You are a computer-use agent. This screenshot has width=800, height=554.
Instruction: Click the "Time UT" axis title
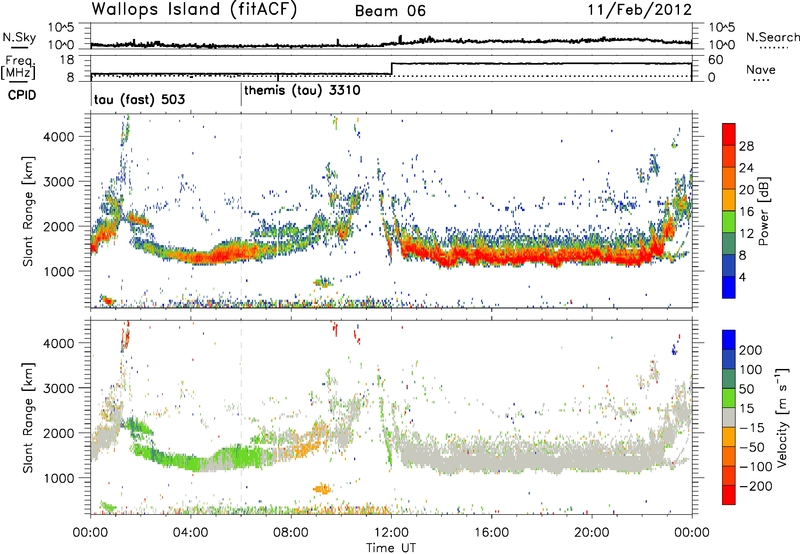coord(391,548)
